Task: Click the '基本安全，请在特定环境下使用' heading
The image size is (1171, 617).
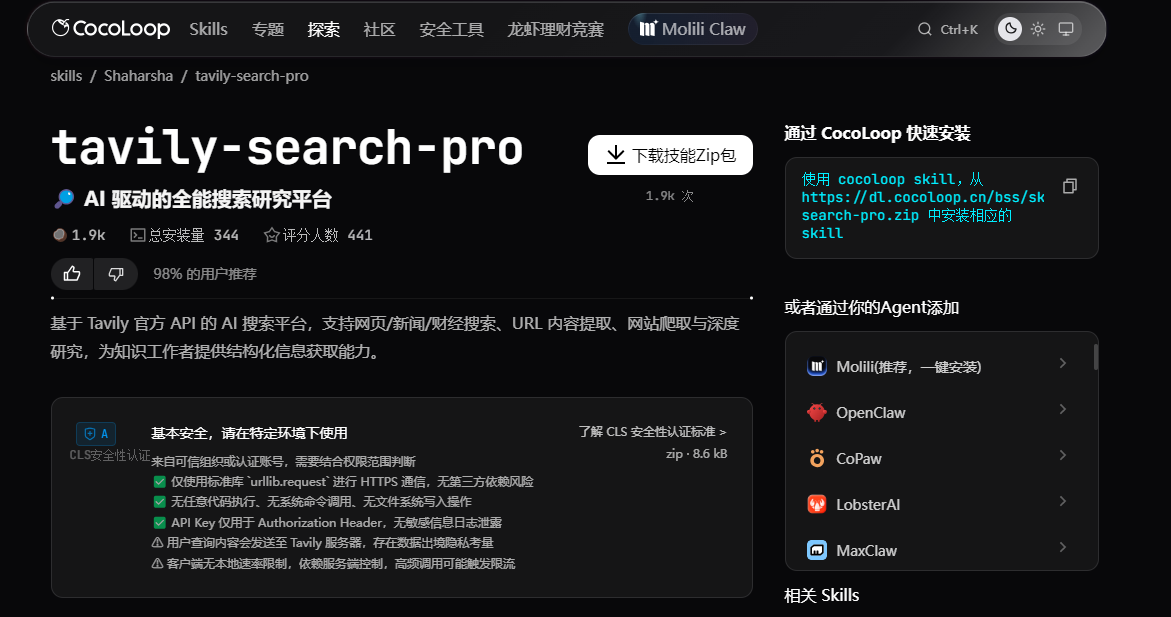Action: click(x=249, y=433)
